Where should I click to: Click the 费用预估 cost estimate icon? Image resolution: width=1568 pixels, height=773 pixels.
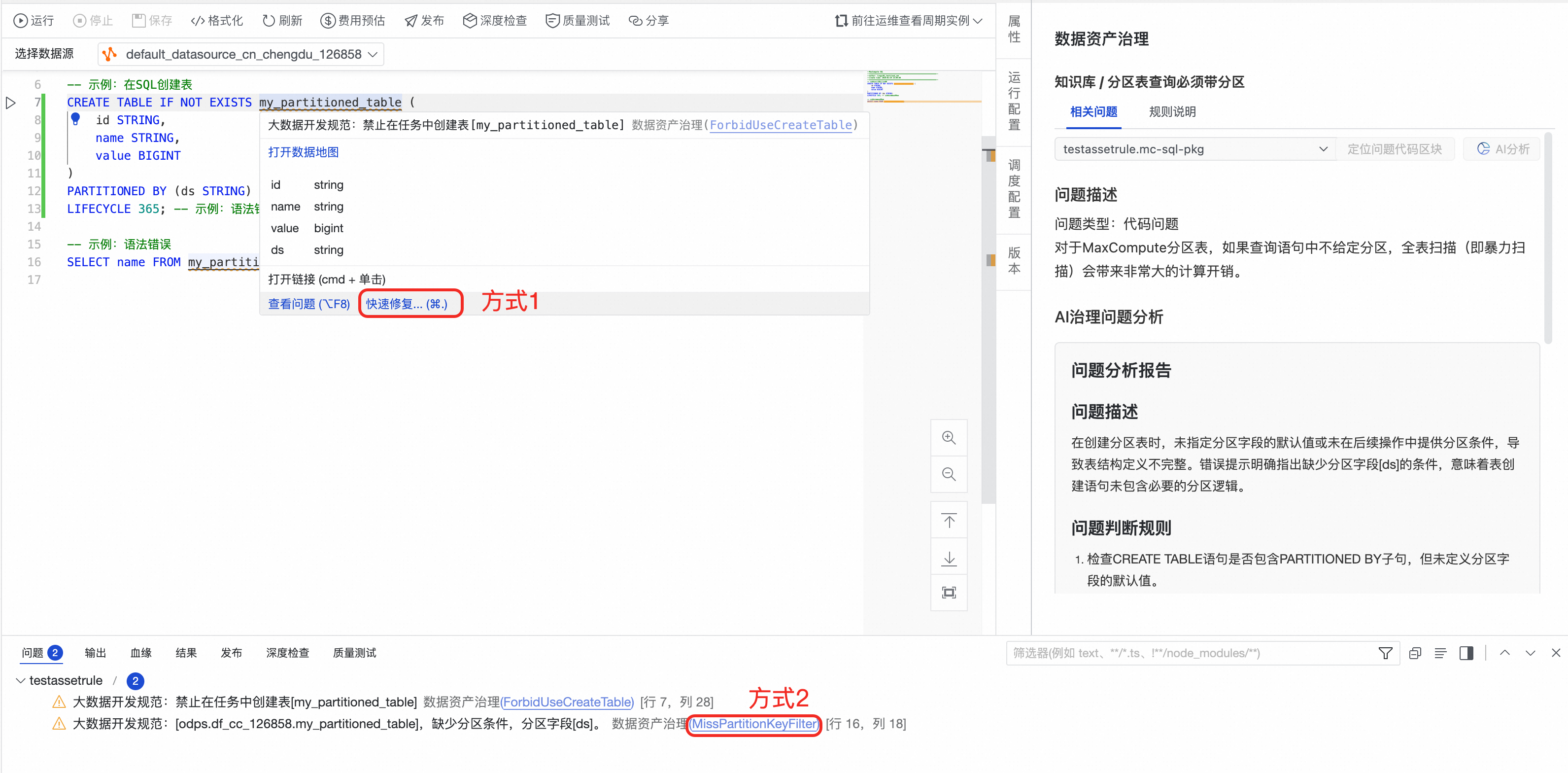(328, 21)
